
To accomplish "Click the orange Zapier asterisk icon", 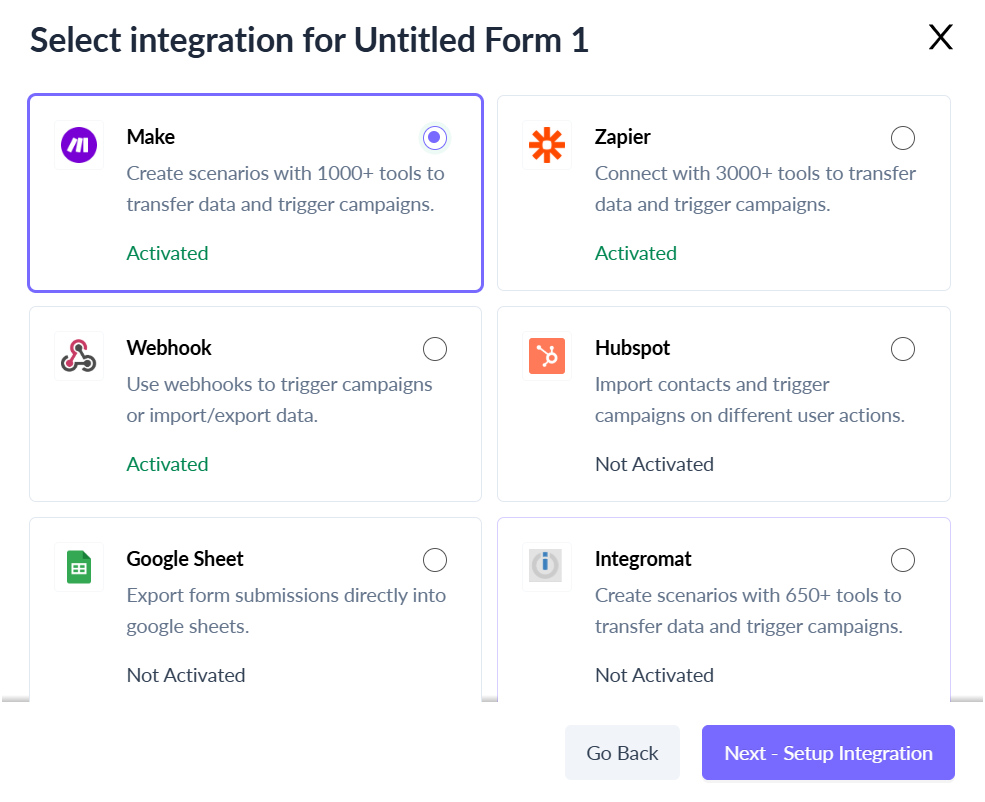I will 547,145.
